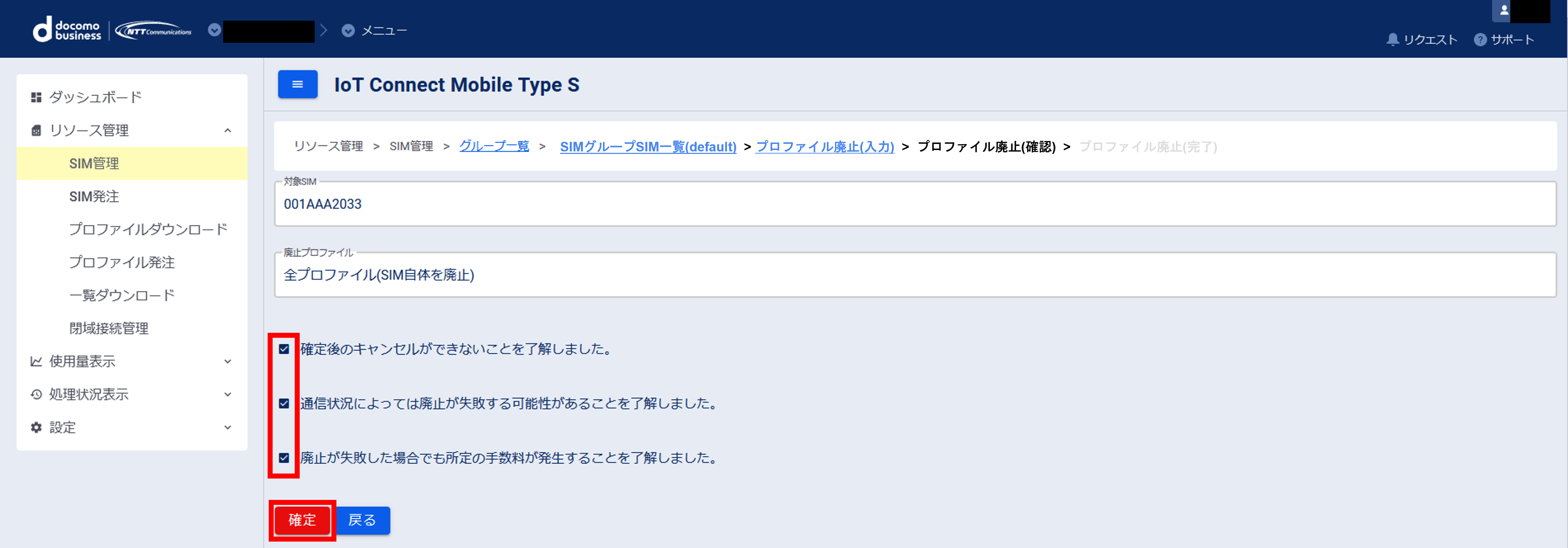Click the 対象SIM field showing 001AAA2033

tap(914, 204)
